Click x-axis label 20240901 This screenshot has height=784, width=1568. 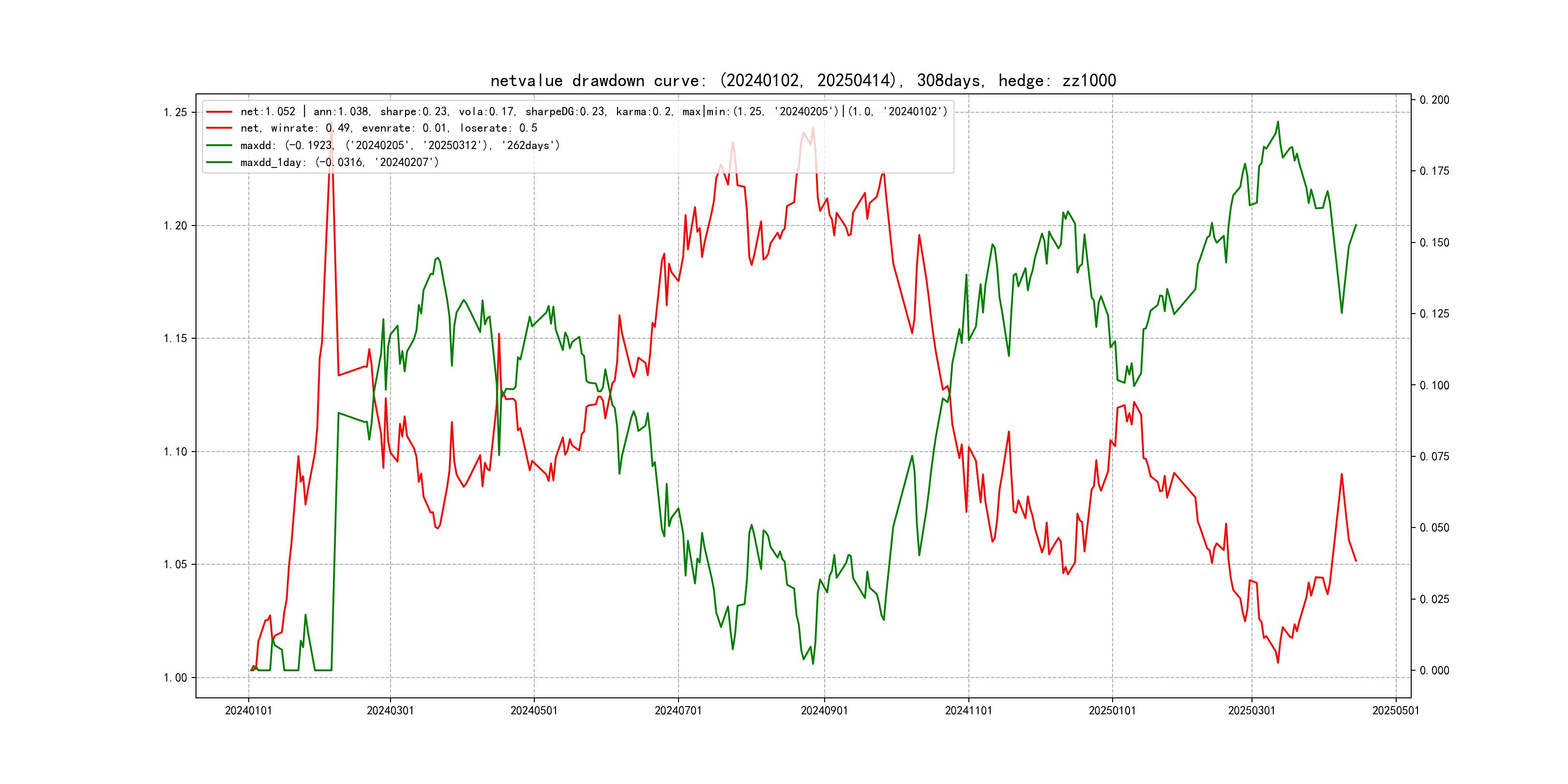824,710
